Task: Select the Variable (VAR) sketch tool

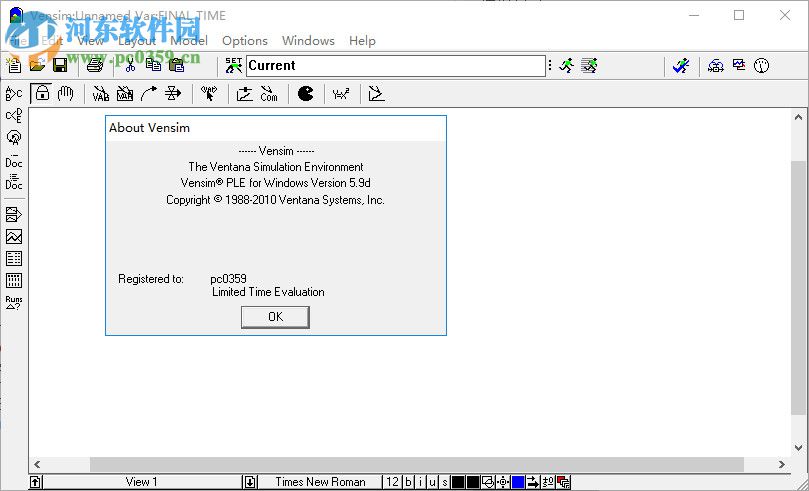Action: 101,94
